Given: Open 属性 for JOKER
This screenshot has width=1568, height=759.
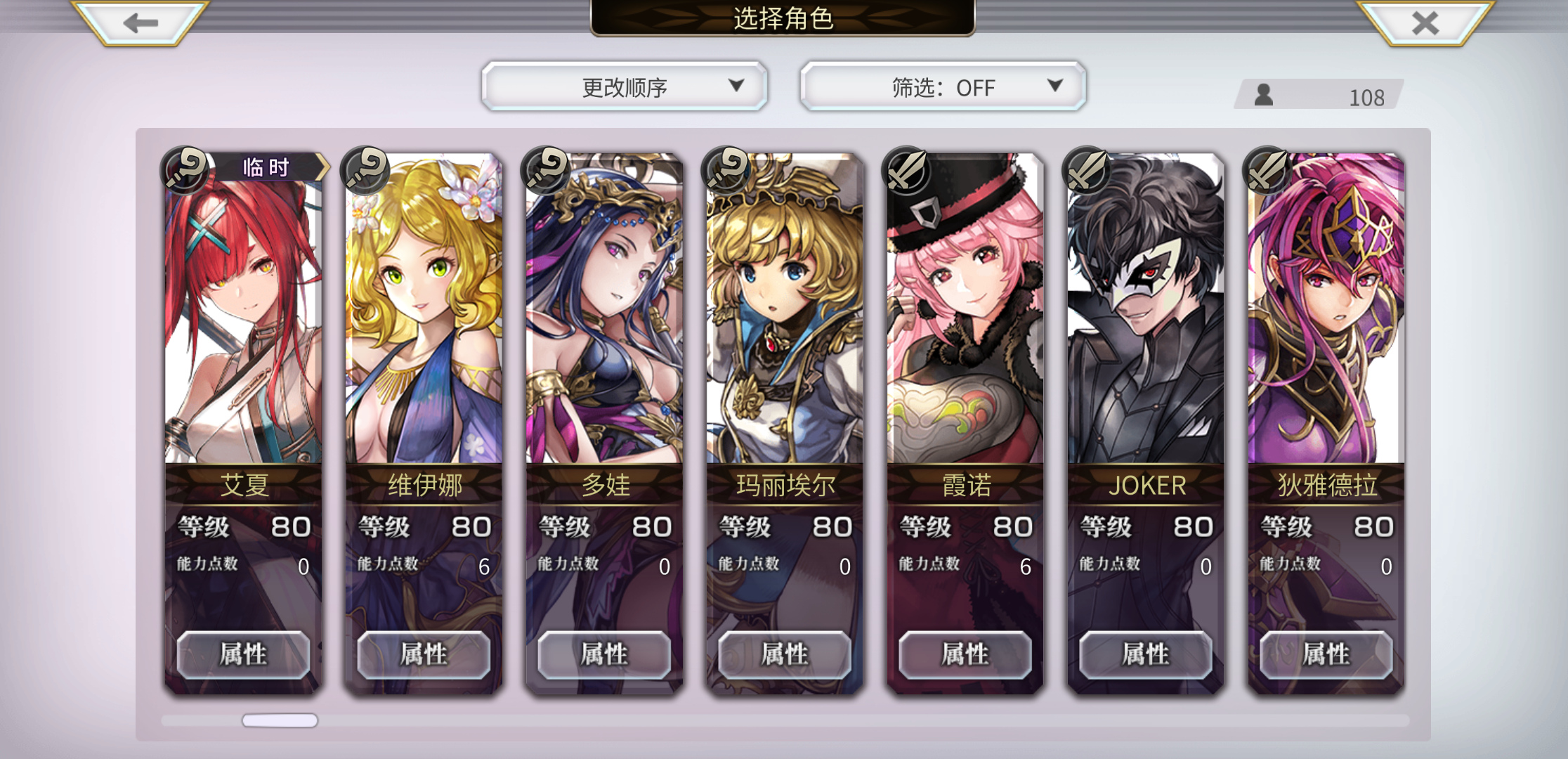Looking at the screenshot, I should pos(1146,654).
